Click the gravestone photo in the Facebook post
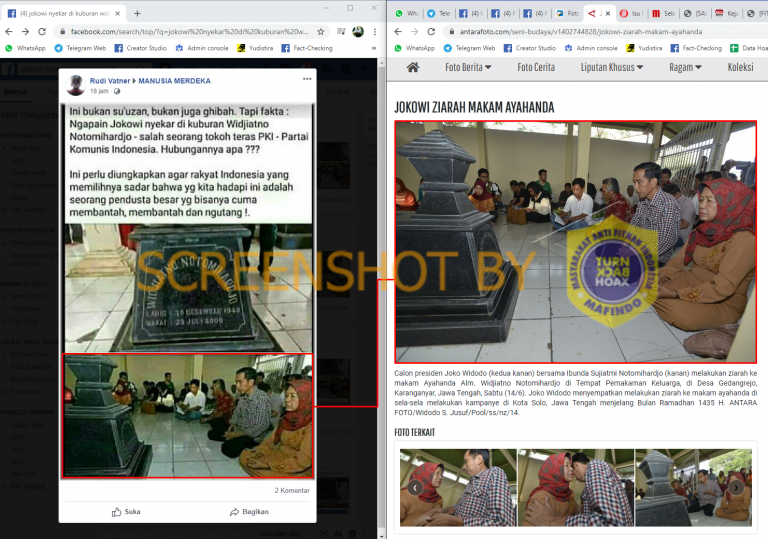The image size is (768, 539). coord(188,288)
